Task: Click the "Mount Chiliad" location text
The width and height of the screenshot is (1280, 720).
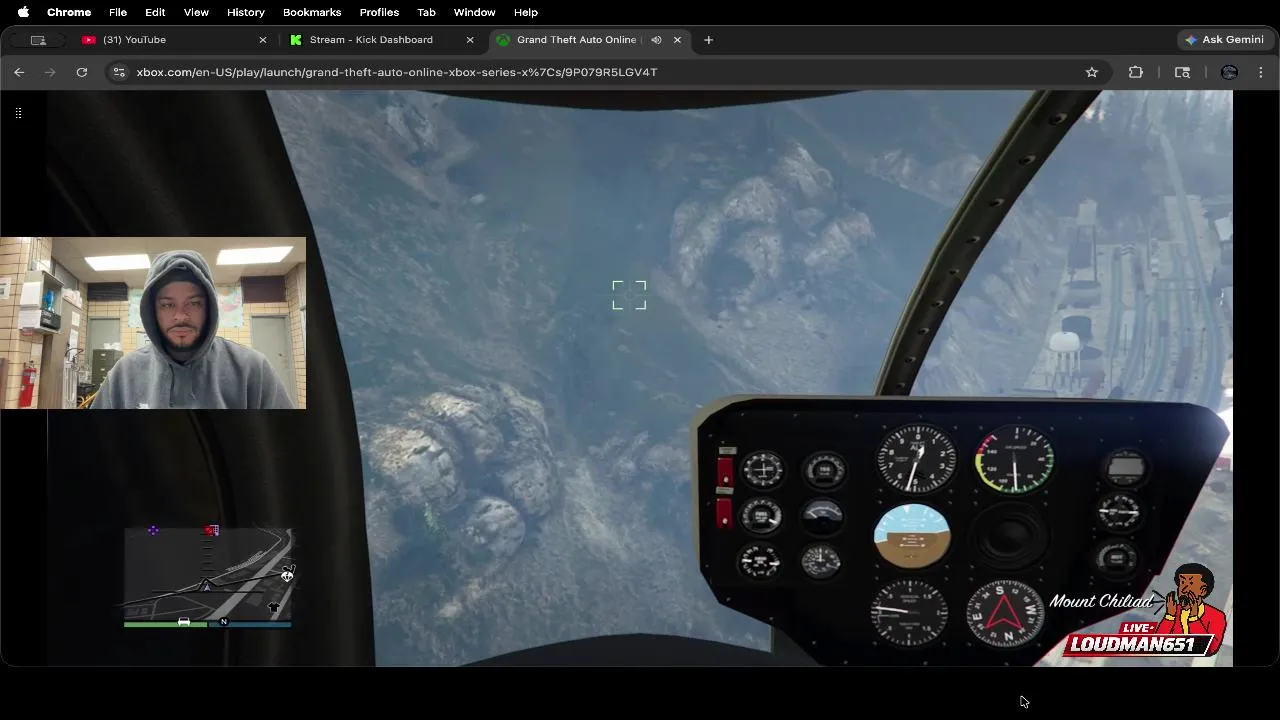Action: pos(1101,601)
